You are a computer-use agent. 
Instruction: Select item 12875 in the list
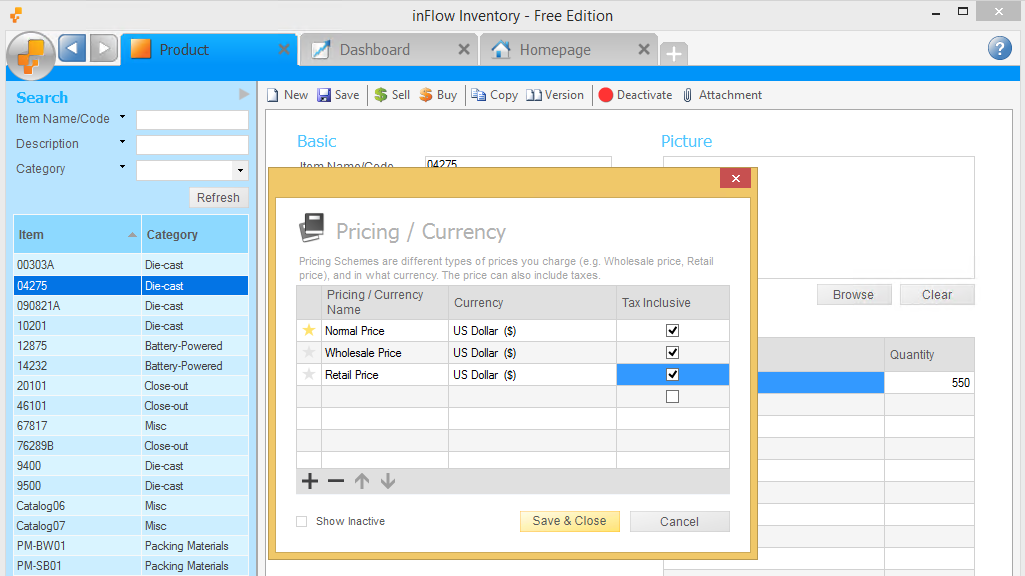pos(131,346)
